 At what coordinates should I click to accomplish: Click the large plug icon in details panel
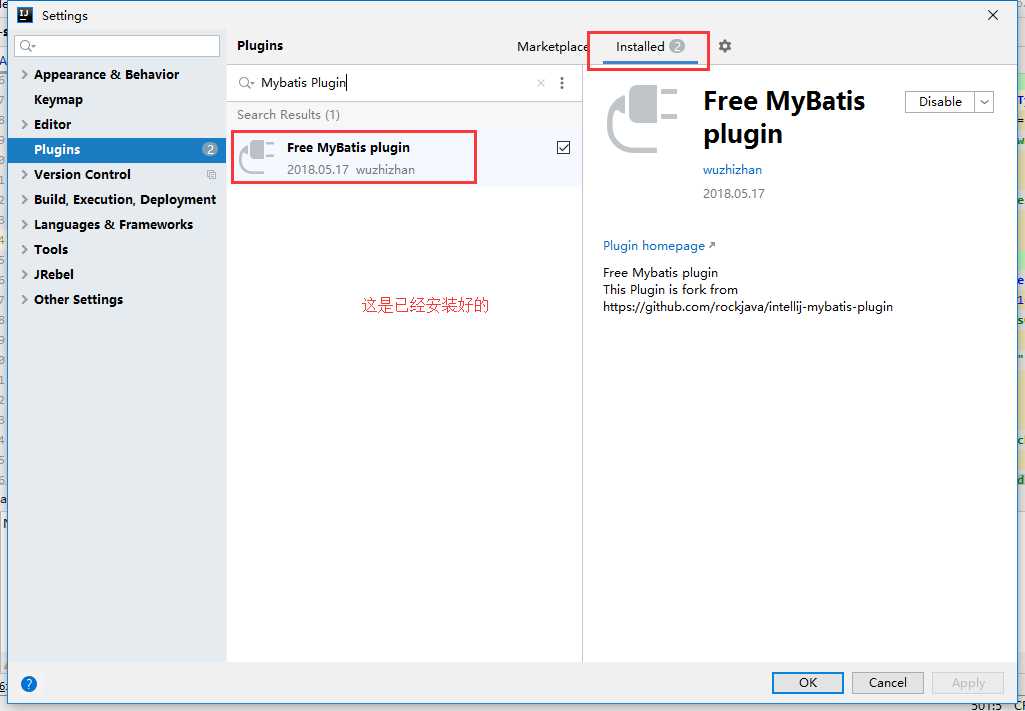pos(643,120)
